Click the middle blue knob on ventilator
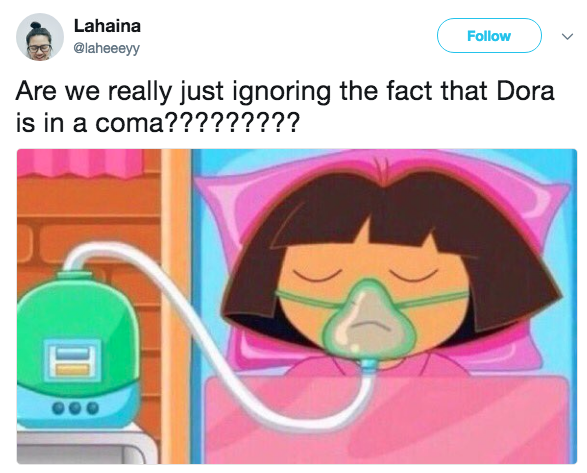Screen dimensions: 587x473 (75, 407)
